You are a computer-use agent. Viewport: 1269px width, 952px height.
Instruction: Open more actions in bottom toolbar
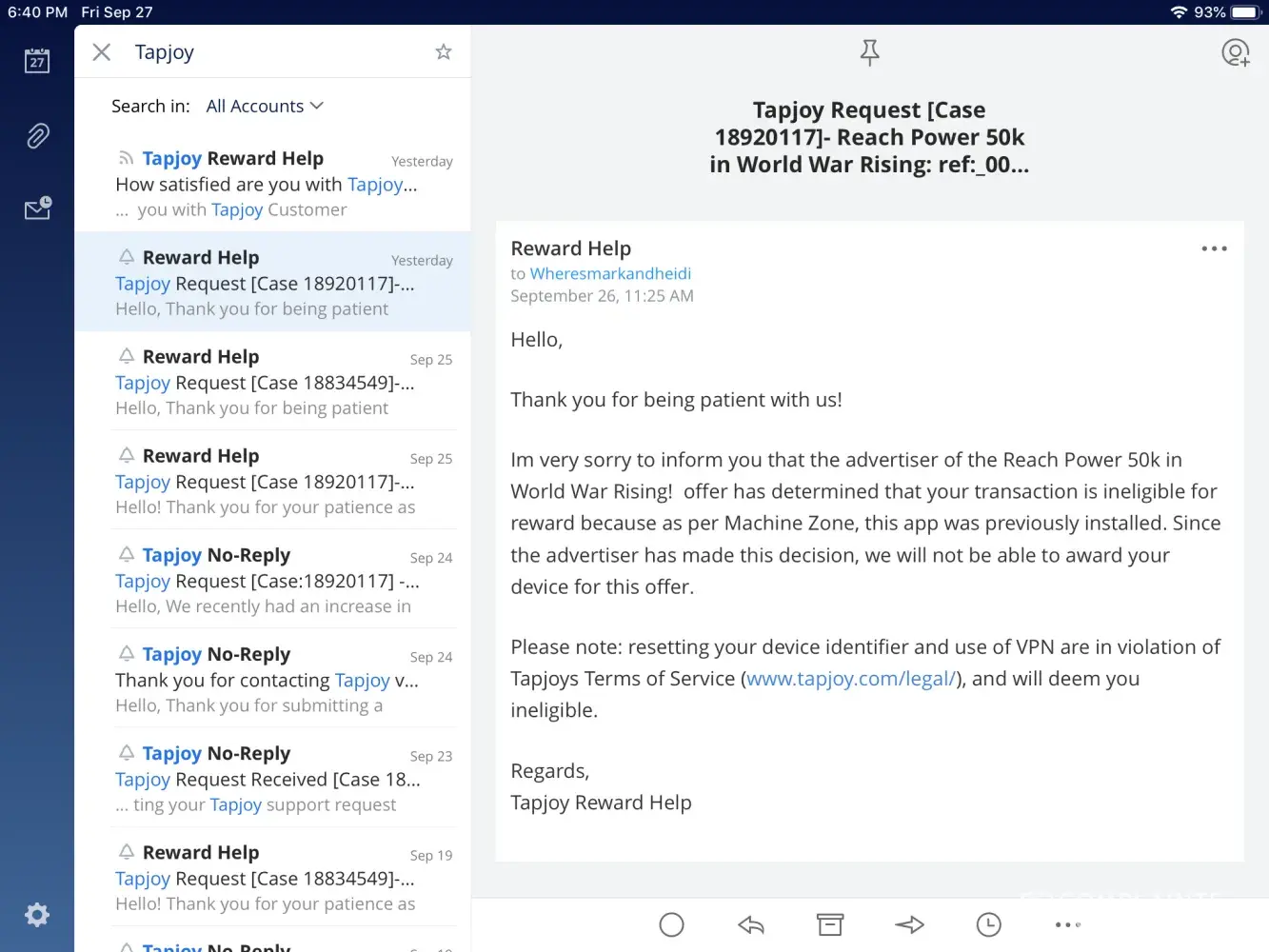(x=1067, y=924)
